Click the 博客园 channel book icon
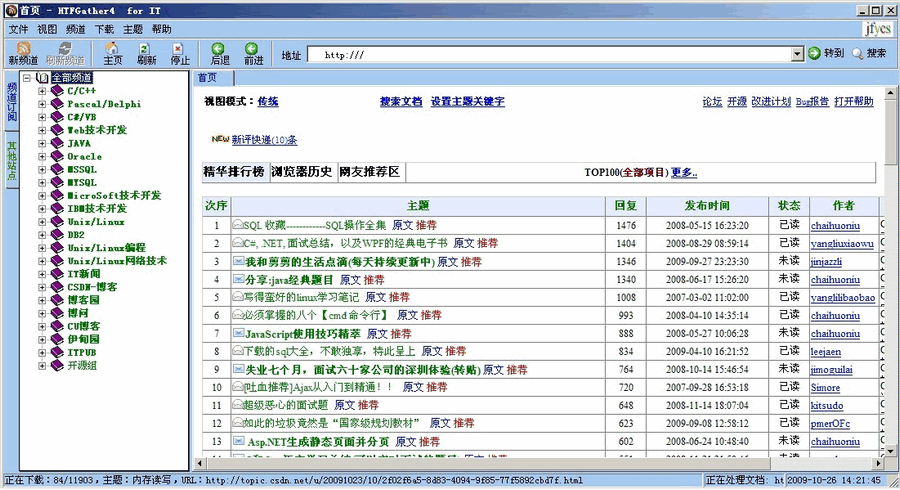The image size is (900, 490). pyautogui.click(x=57, y=300)
